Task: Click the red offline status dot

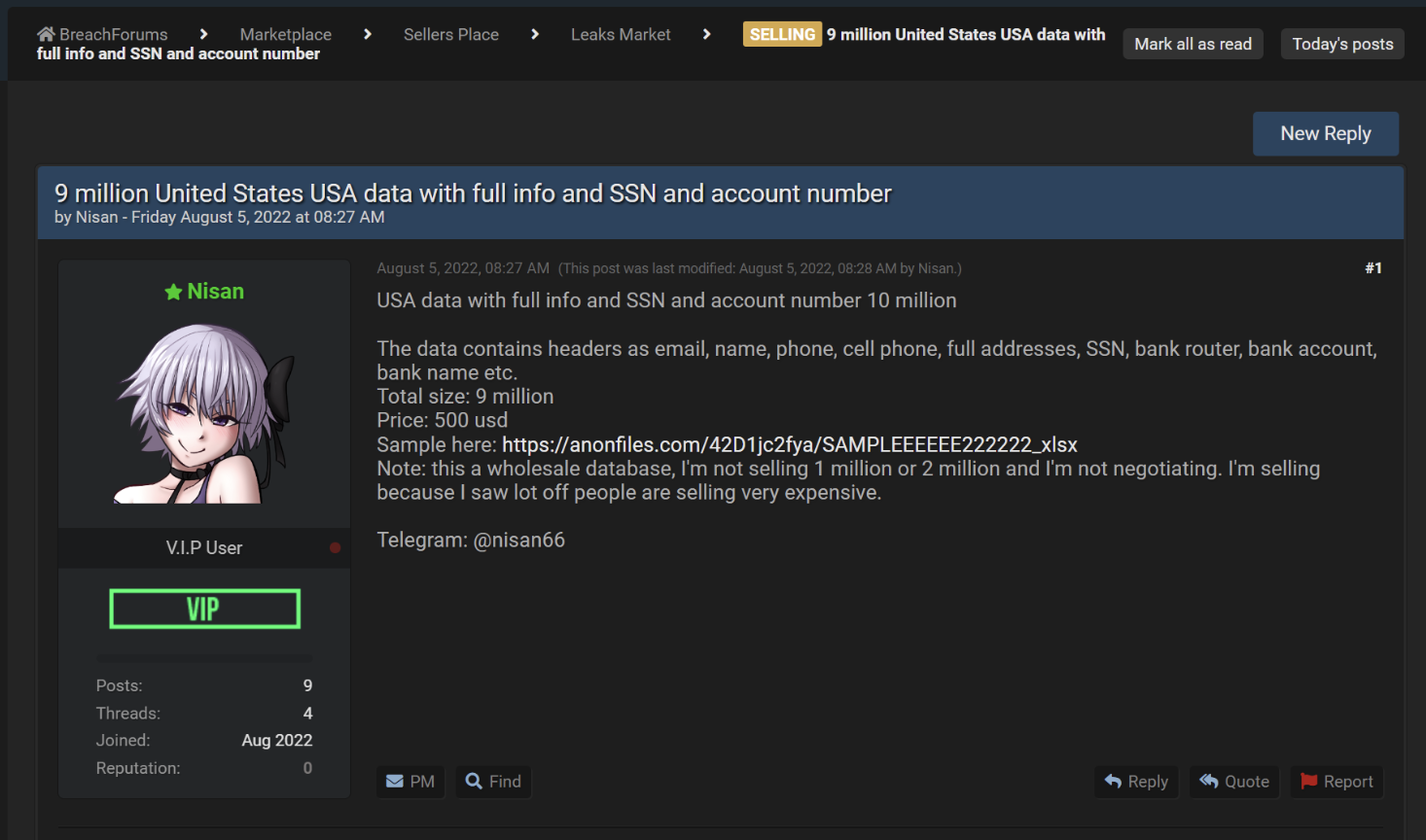Action: [x=335, y=547]
